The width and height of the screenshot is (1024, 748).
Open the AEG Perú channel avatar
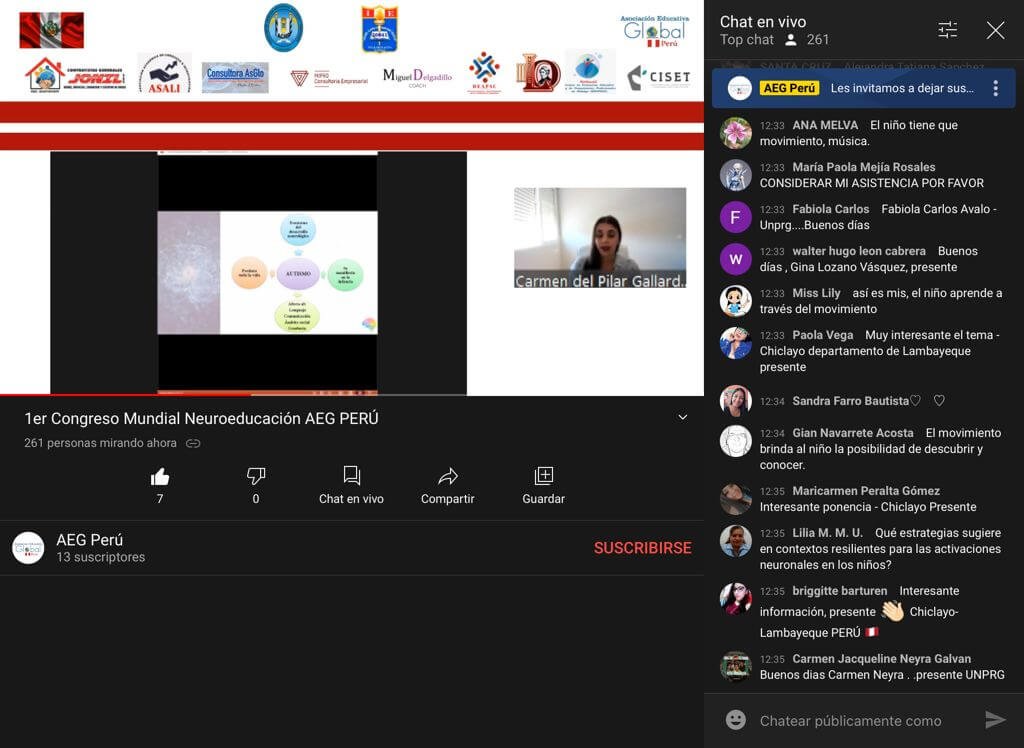28,548
